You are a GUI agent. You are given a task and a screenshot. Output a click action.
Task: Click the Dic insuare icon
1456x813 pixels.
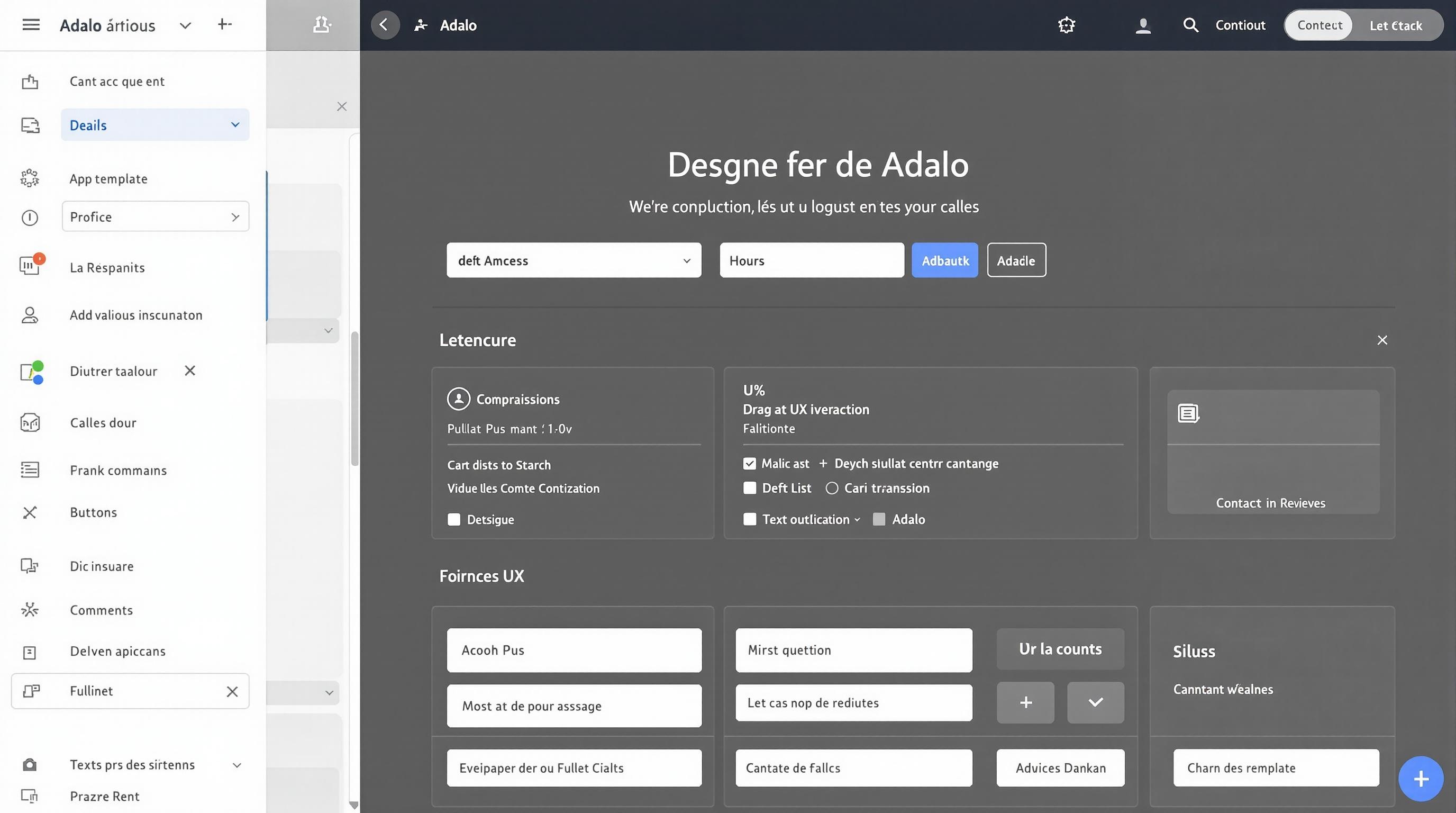[30, 566]
